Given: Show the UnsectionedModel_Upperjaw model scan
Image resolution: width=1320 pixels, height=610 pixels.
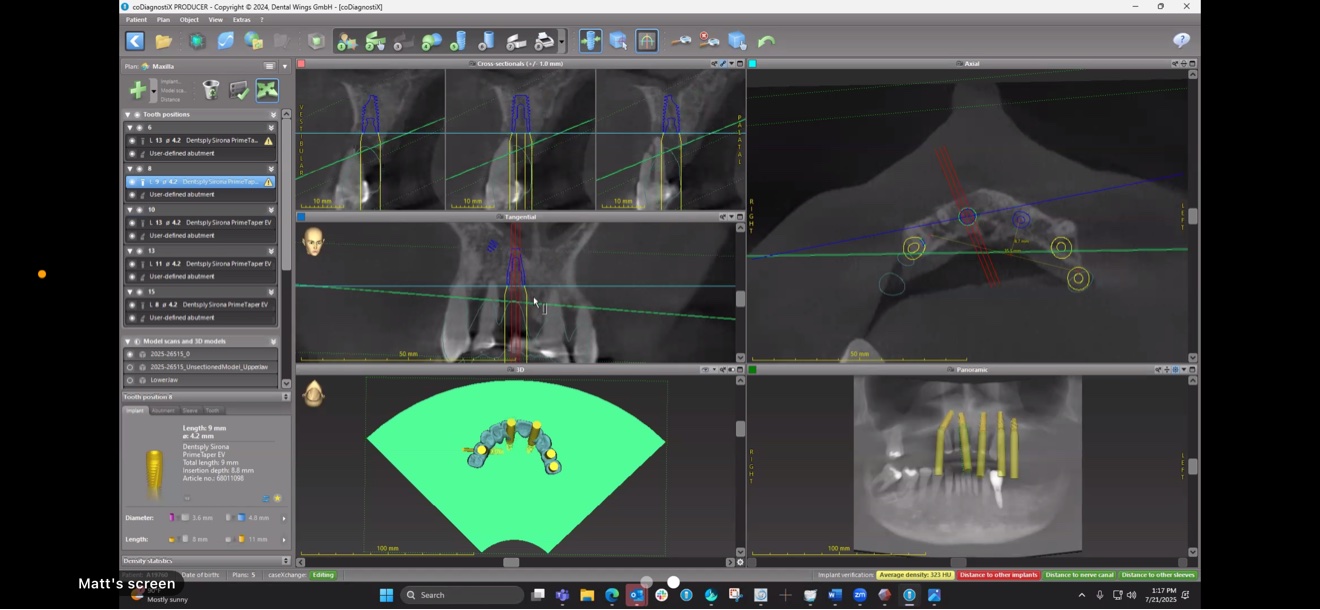Looking at the screenshot, I should click(130, 367).
